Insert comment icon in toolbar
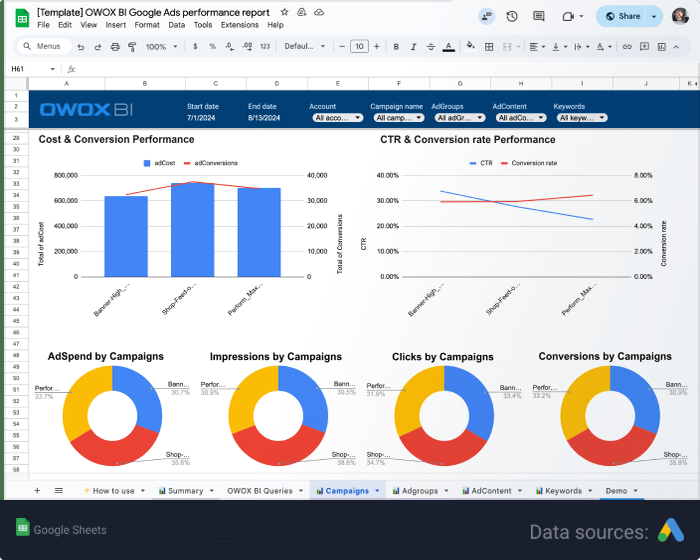700x560 pixels. 644,46
